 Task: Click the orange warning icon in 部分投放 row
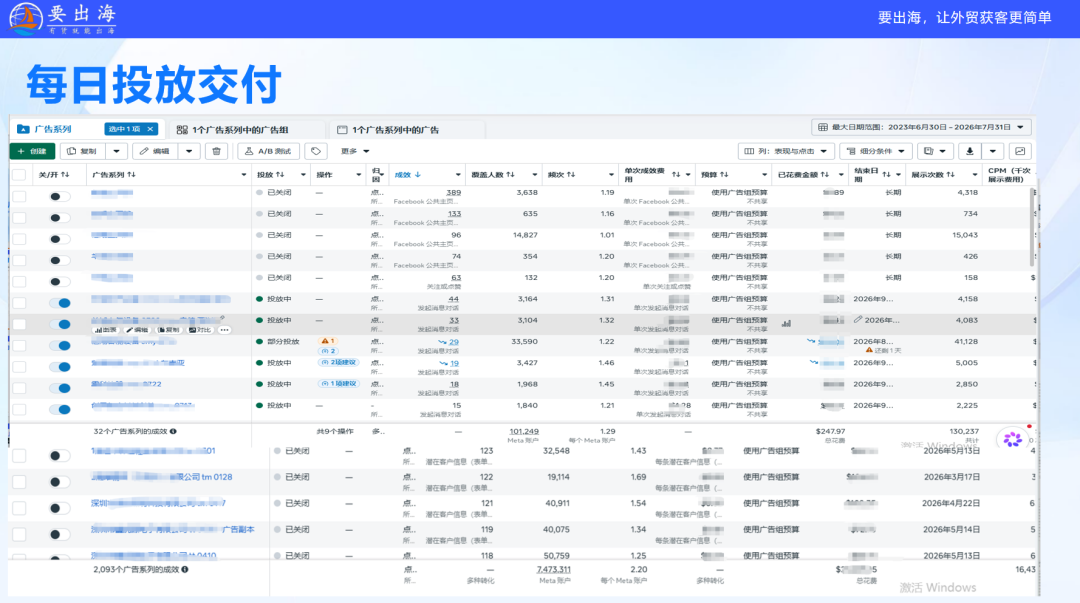[324, 341]
